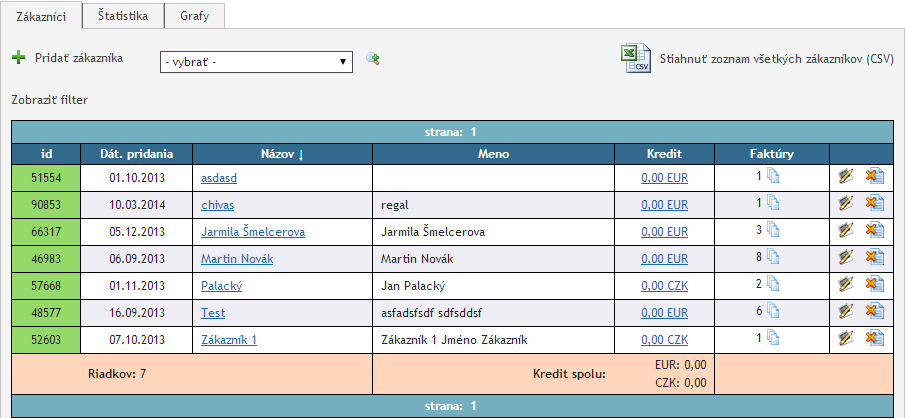Select the Zákazníci tab
905x418 pixels.
(x=41, y=16)
